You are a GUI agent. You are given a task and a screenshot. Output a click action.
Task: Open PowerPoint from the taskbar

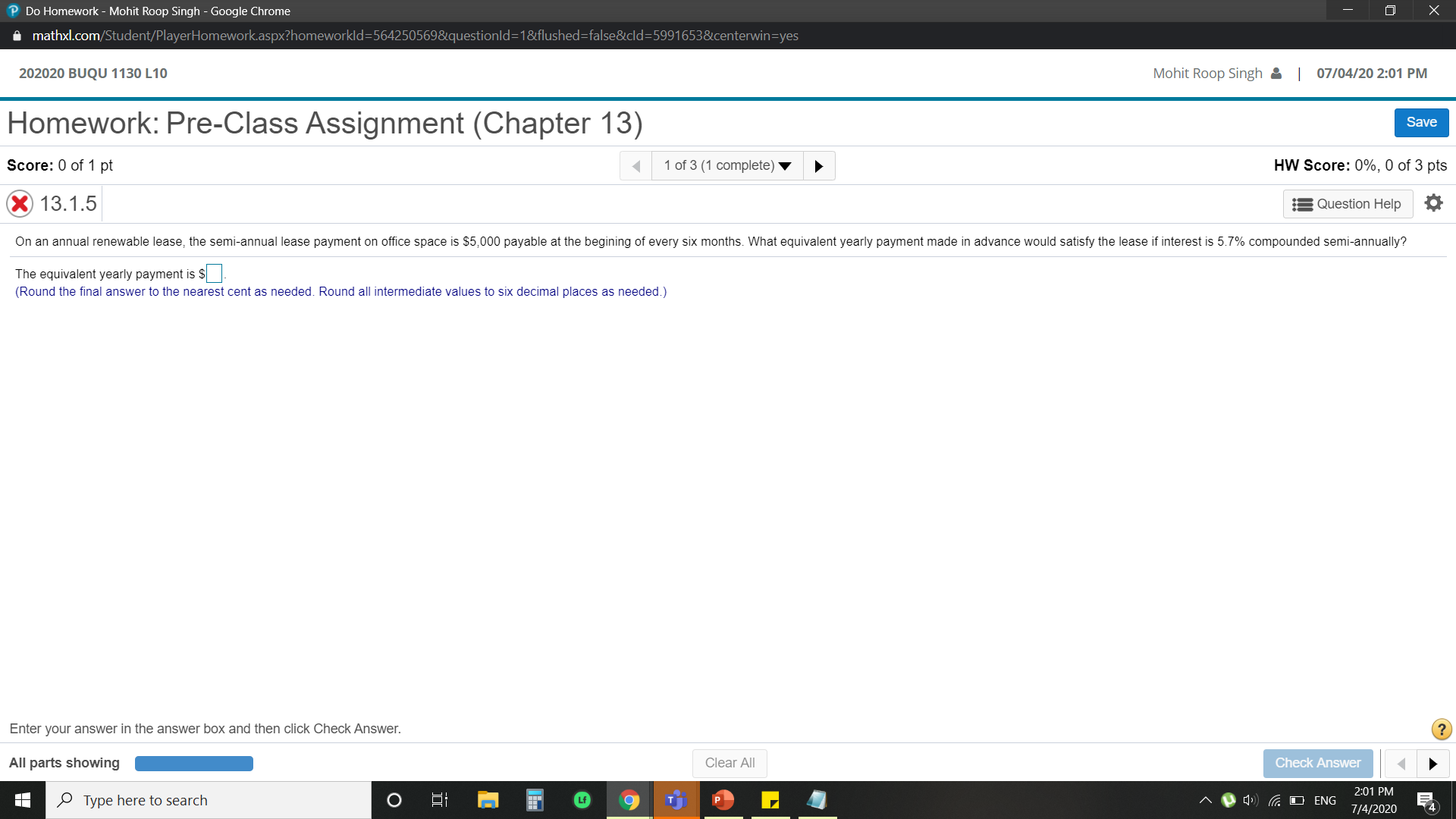click(723, 800)
